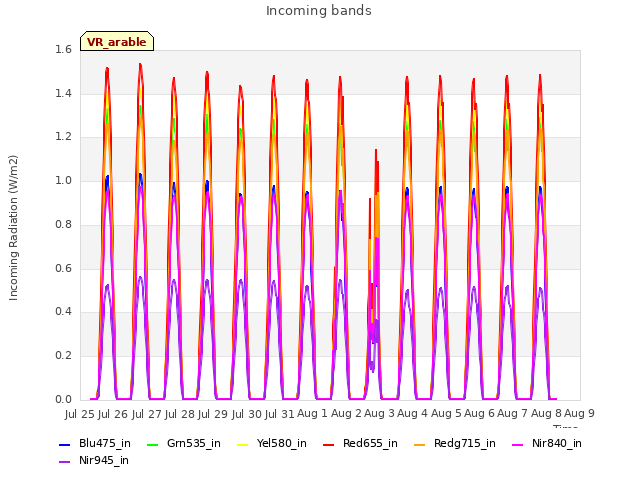This screenshot has width=640, height=480.
Task: Click the 1.0 y-axis tick label
Action: pyautogui.click(x=63, y=180)
